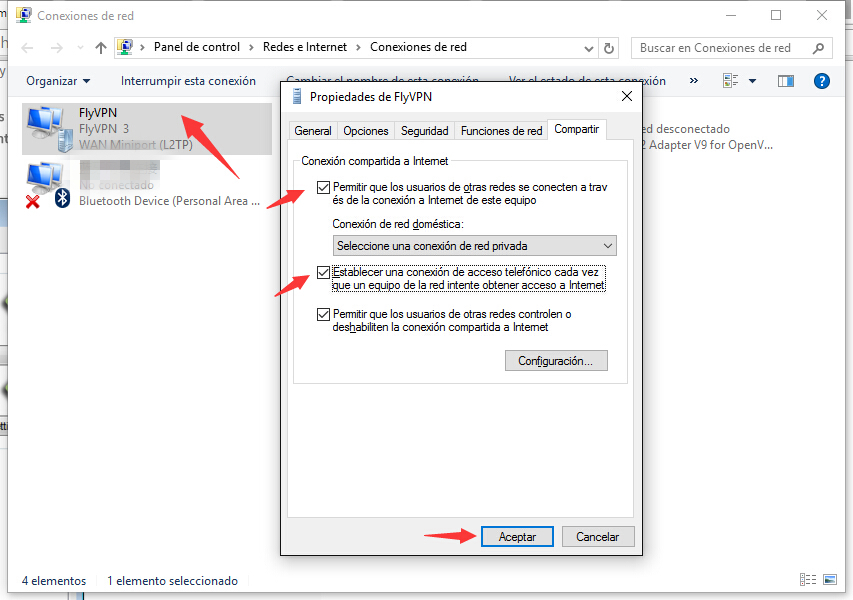Image resolution: width=853 pixels, height=600 pixels.
Task: Click Redes e Internet breadcrumb
Action: (305, 47)
